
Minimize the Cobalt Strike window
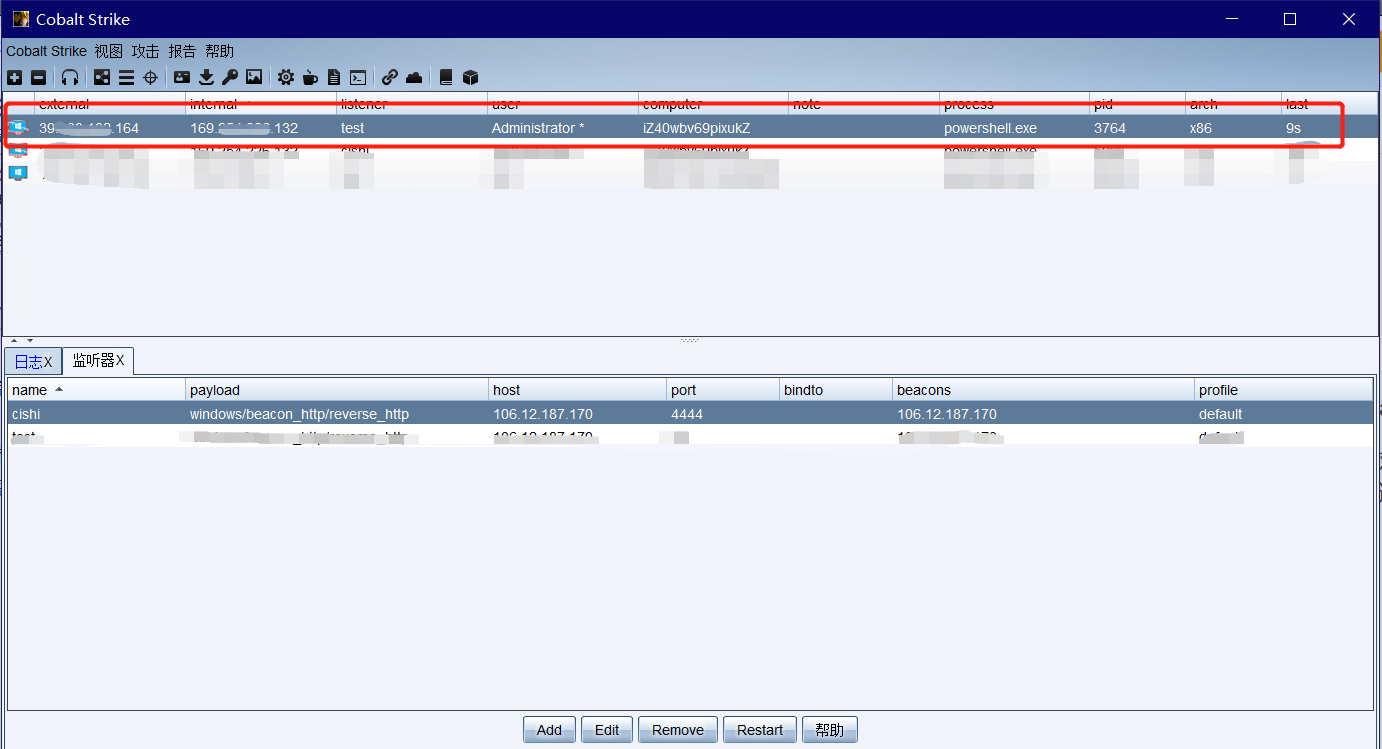coord(1232,19)
